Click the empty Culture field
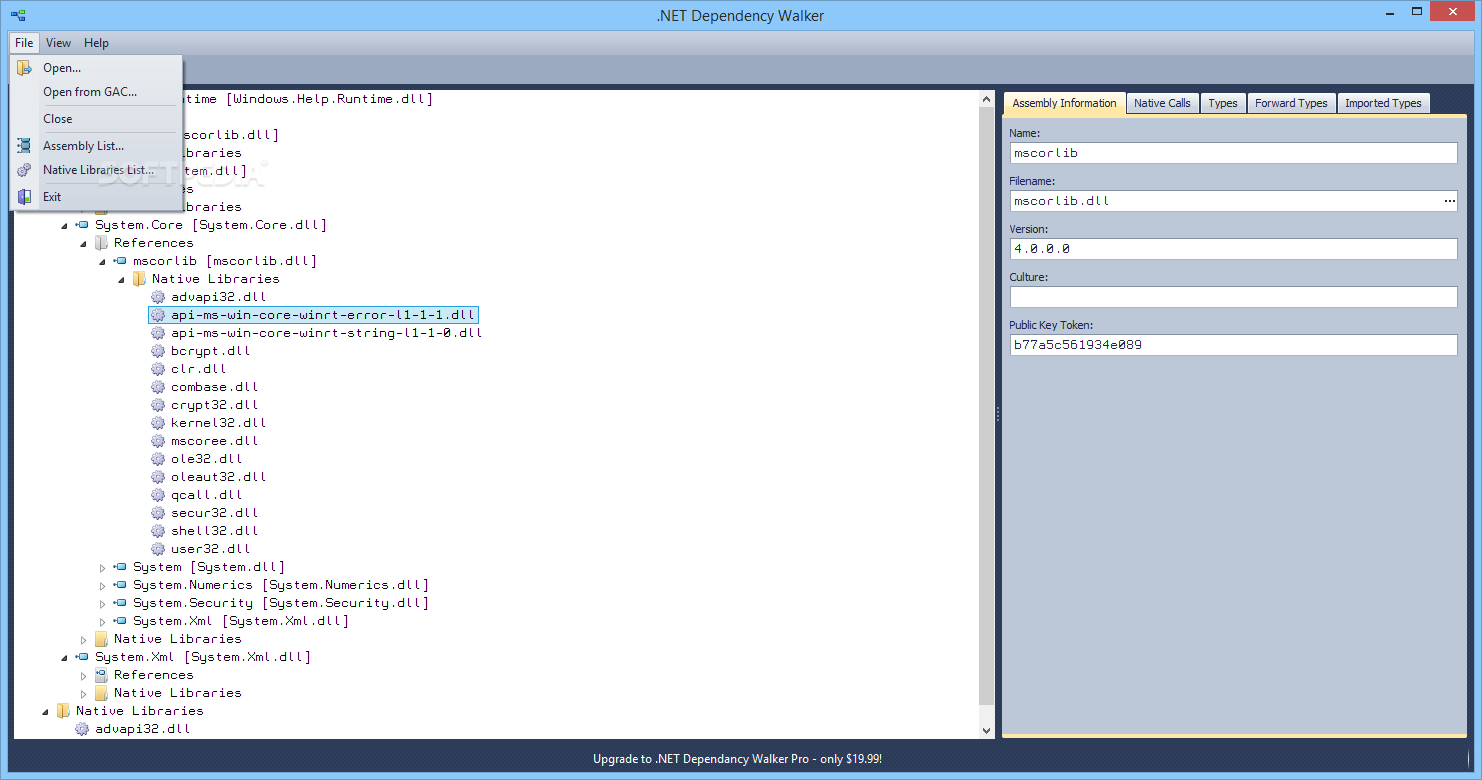This screenshot has height=780, width=1482. pyautogui.click(x=1233, y=297)
